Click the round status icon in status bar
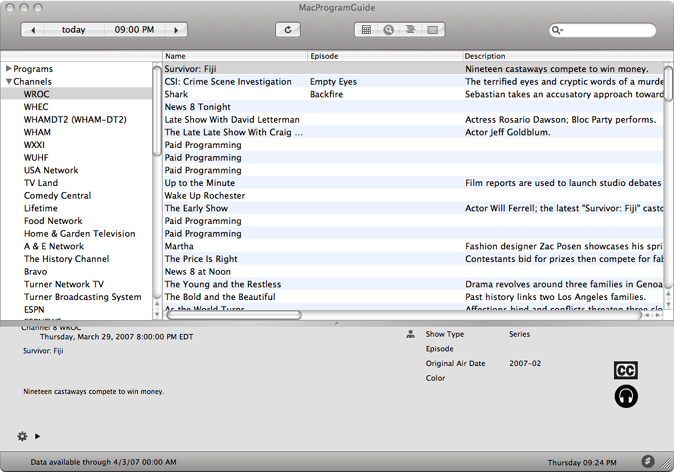 click(648, 461)
